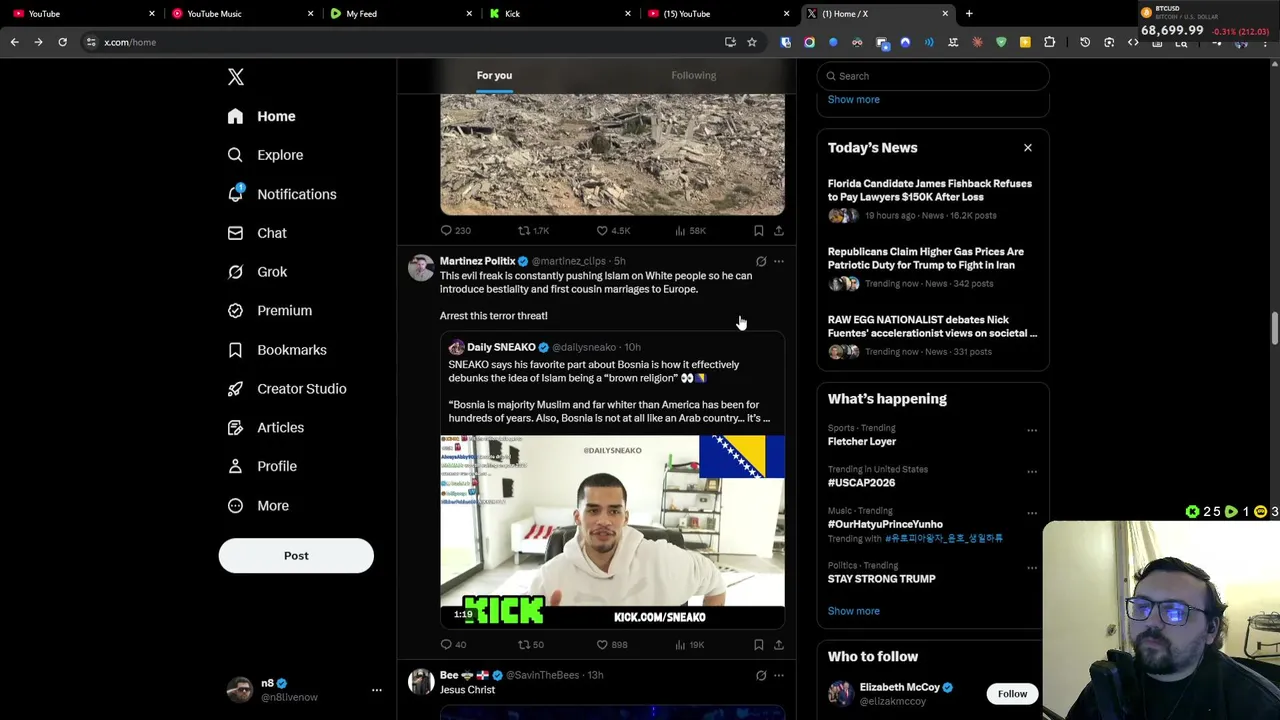This screenshot has width=1280, height=720.
Task: Like the rubble post with 4.5K likes
Action: (x=613, y=231)
